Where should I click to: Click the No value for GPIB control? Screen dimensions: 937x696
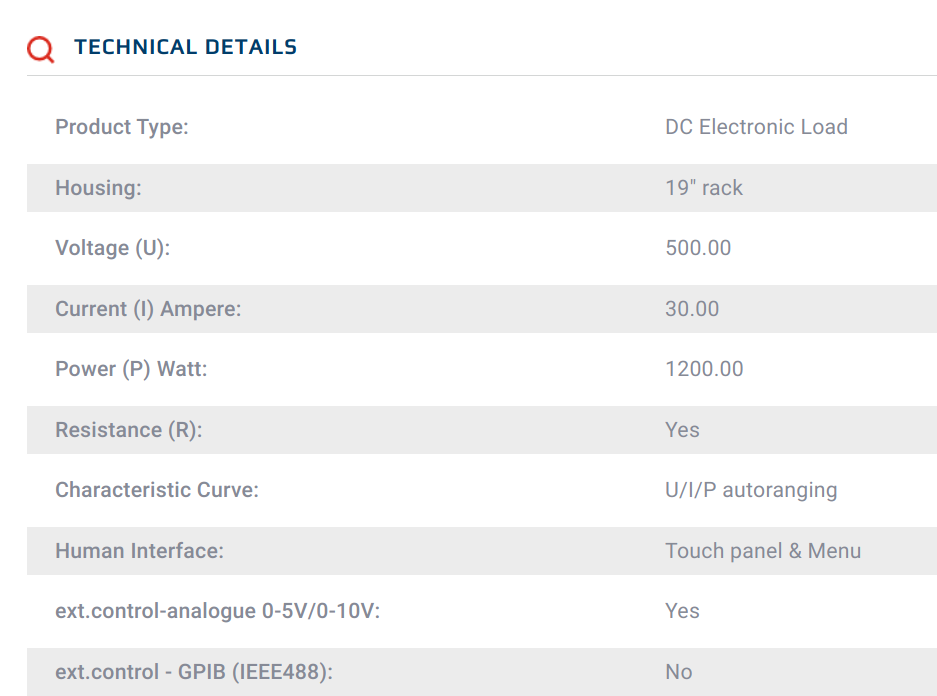[679, 672]
